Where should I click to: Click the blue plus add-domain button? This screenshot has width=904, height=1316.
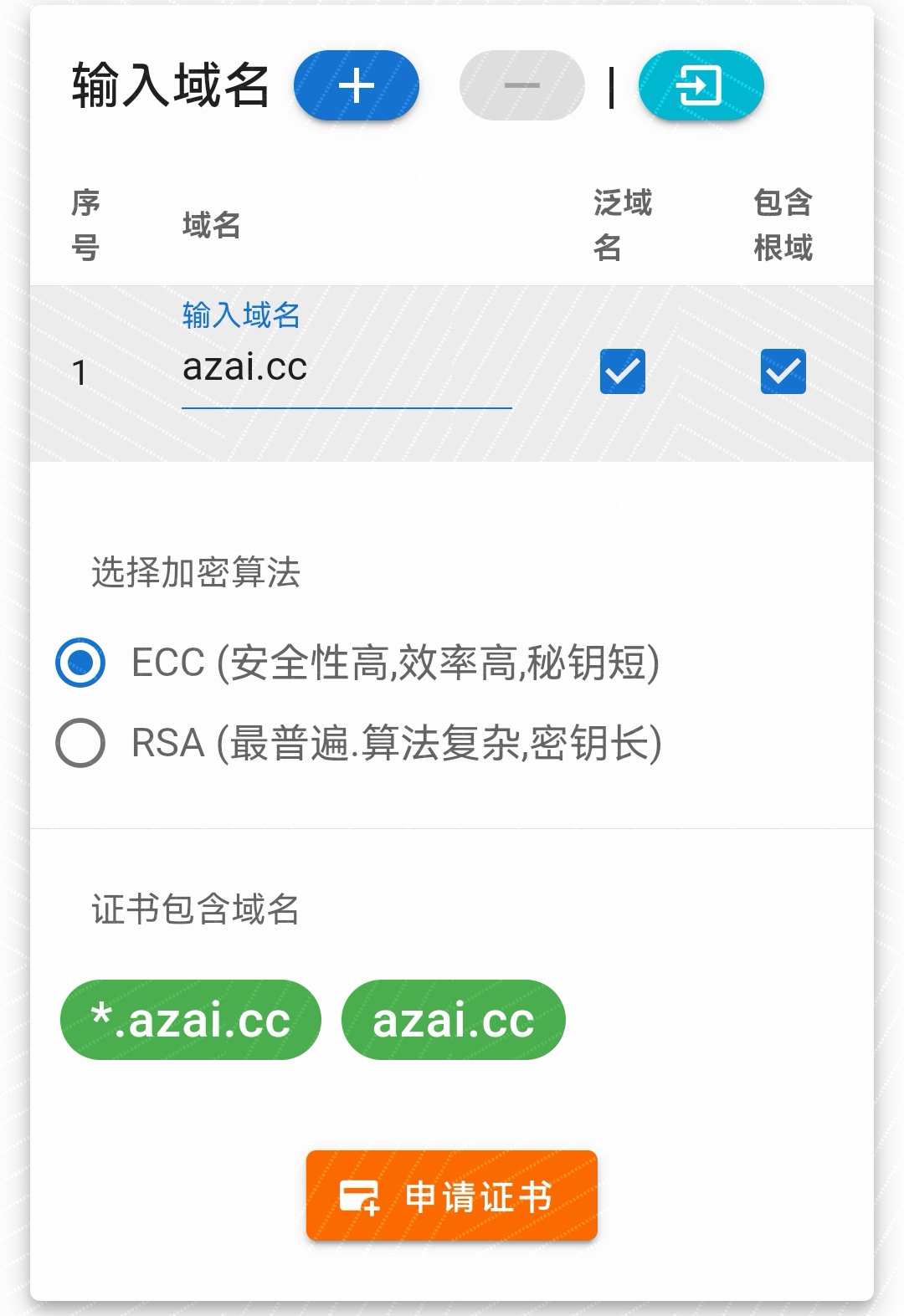pyautogui.click(x=357, y=85)
